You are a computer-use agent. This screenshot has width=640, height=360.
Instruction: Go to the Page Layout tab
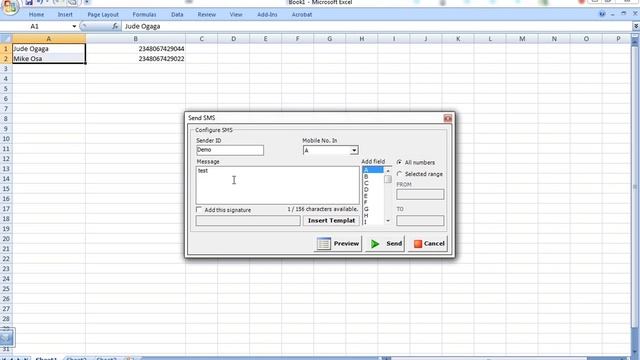click(x=103, y=15)
